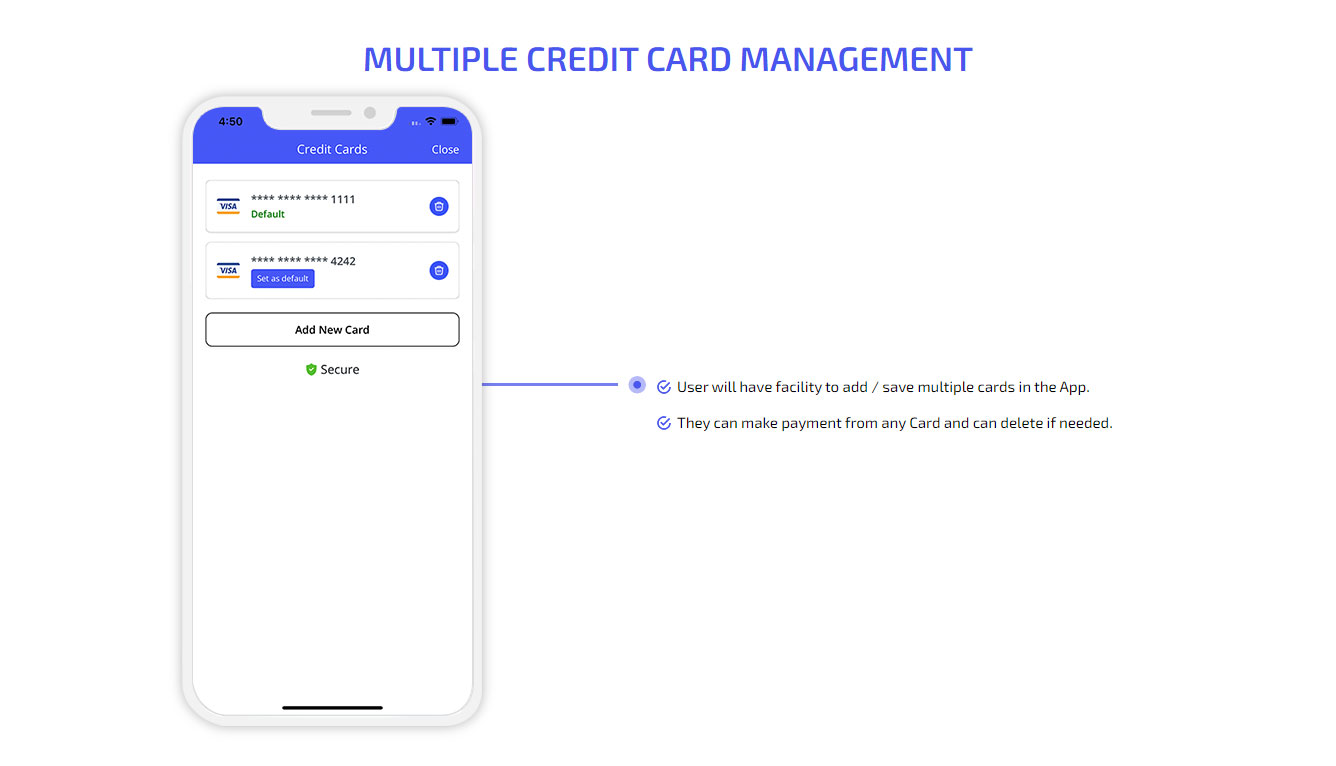Click the green Default label
The width and height of the screenshot is (1336, 766).
[268, 214]
